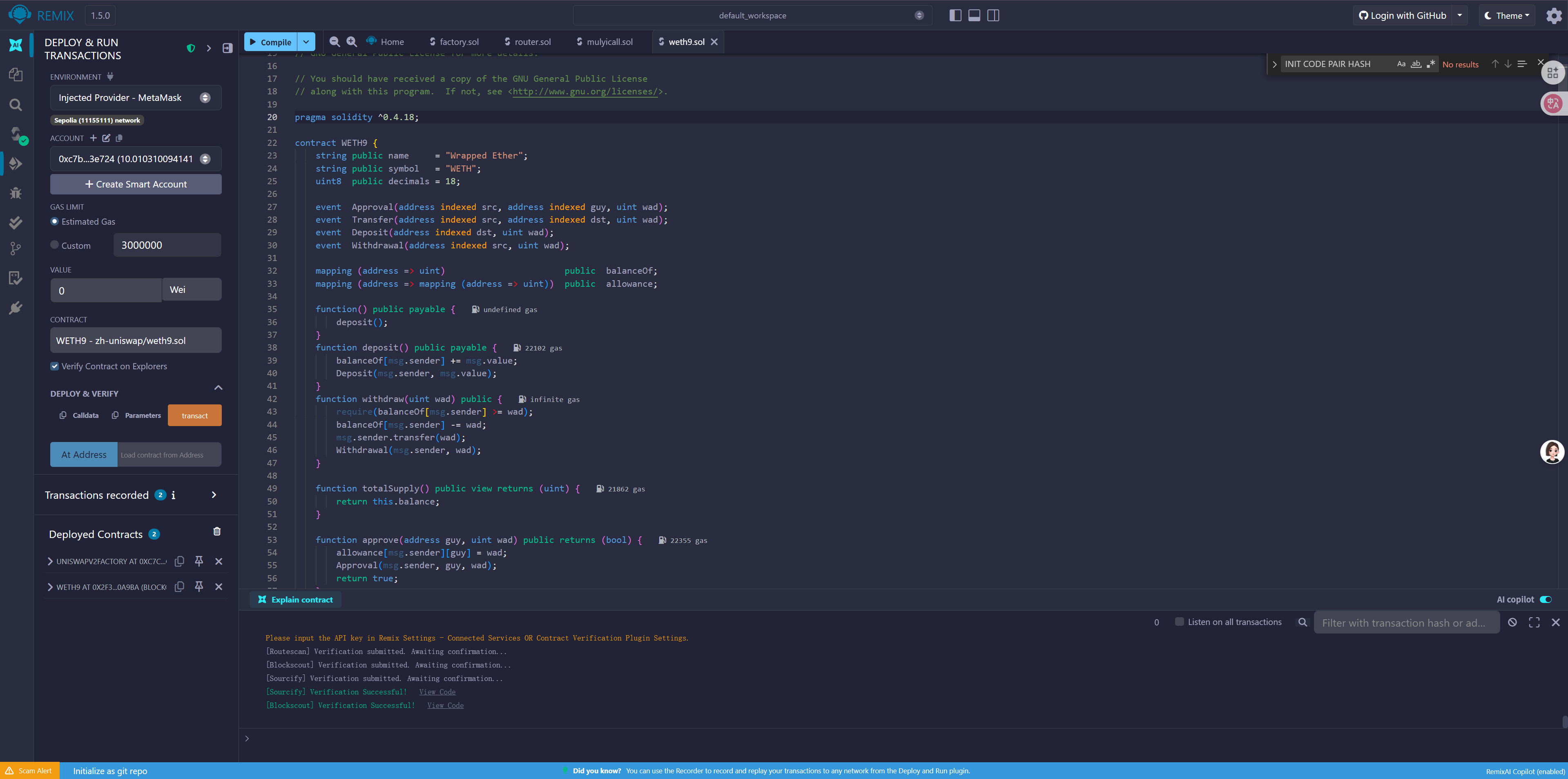1568x779 pixels.
Task: Clear the terminal console with the clear icon
Action: pos(1512,622)
